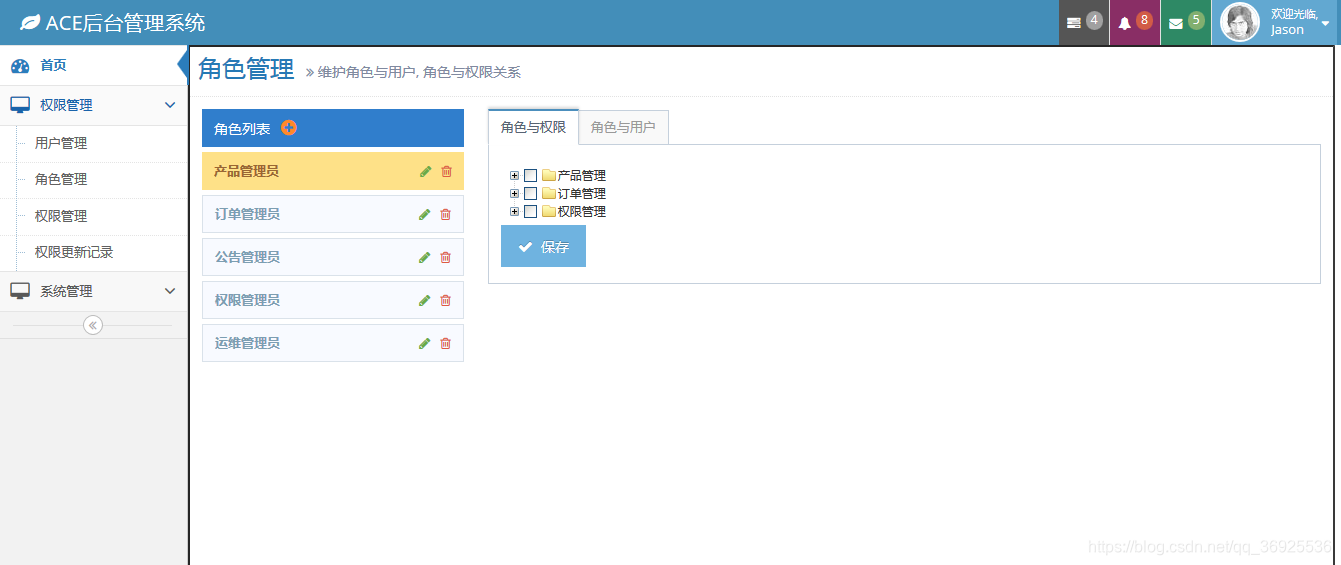
Task: Edit the 产品管理员 role with pencil icon
Action: (x=425, y=171)
